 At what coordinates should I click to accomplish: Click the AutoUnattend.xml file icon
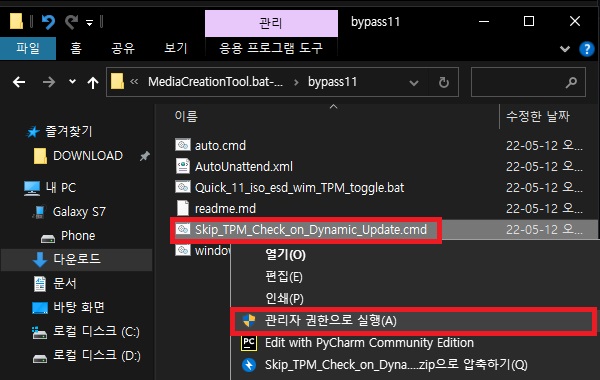click(x=183, y=166)
